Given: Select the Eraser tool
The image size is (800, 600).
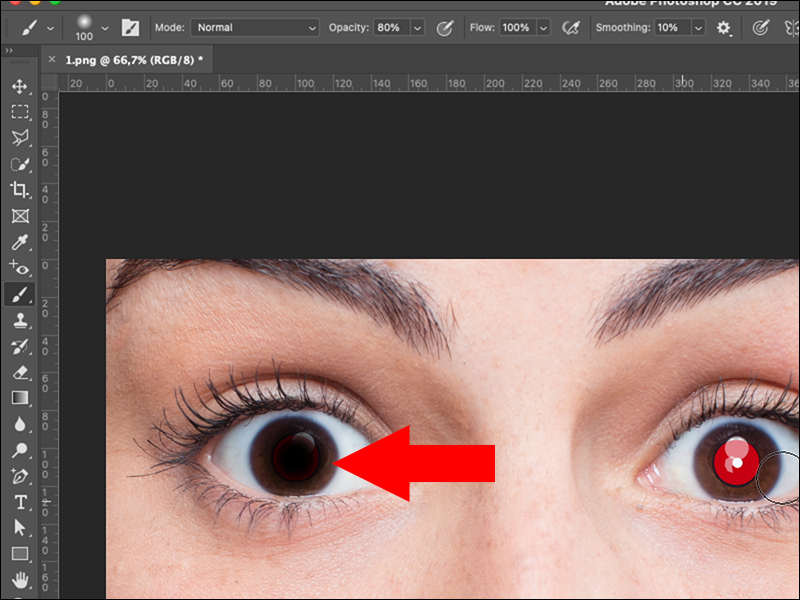Looking at the screenshot, I should (20, 372).
